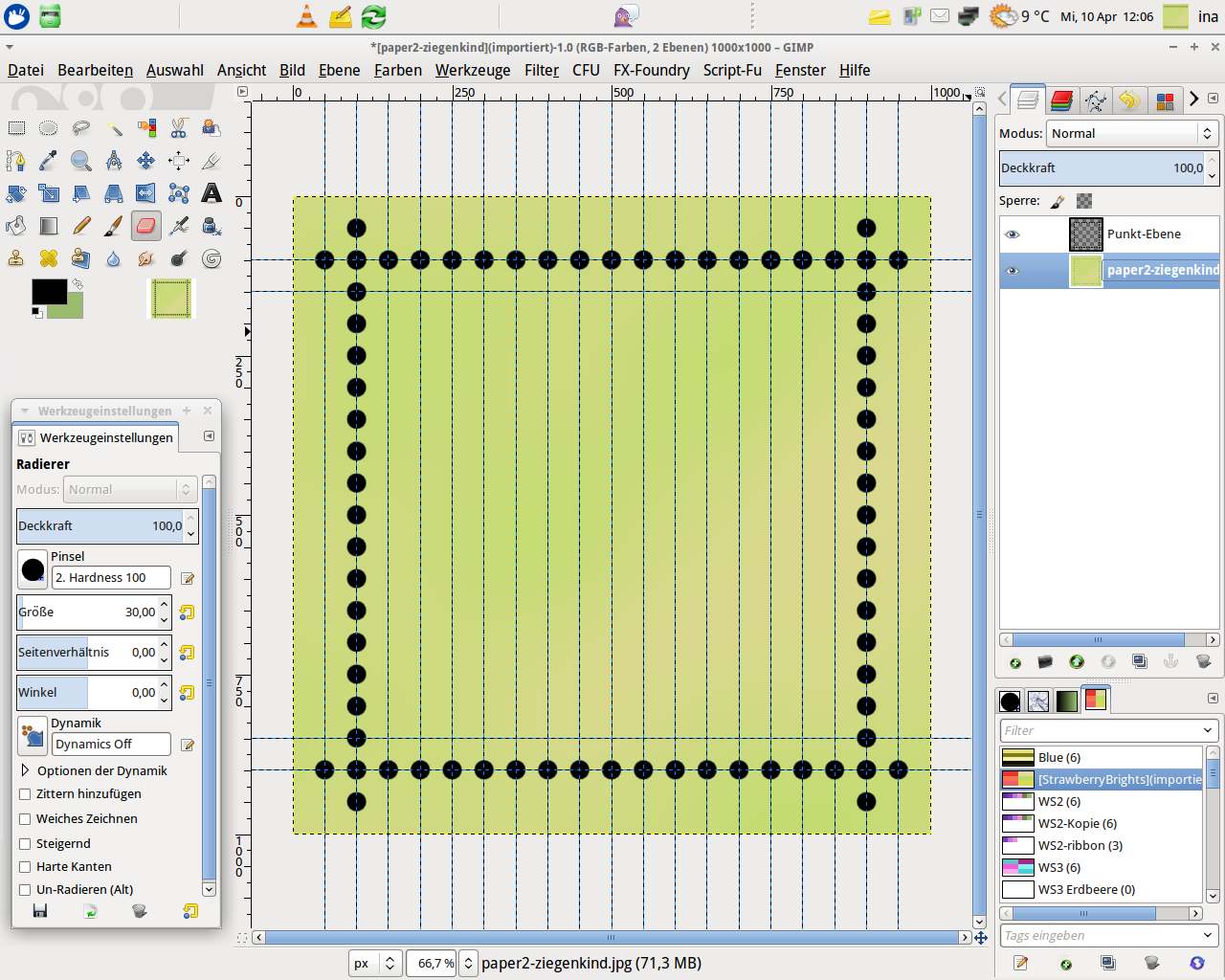Select the Move tool

click(x=145, y=161)
